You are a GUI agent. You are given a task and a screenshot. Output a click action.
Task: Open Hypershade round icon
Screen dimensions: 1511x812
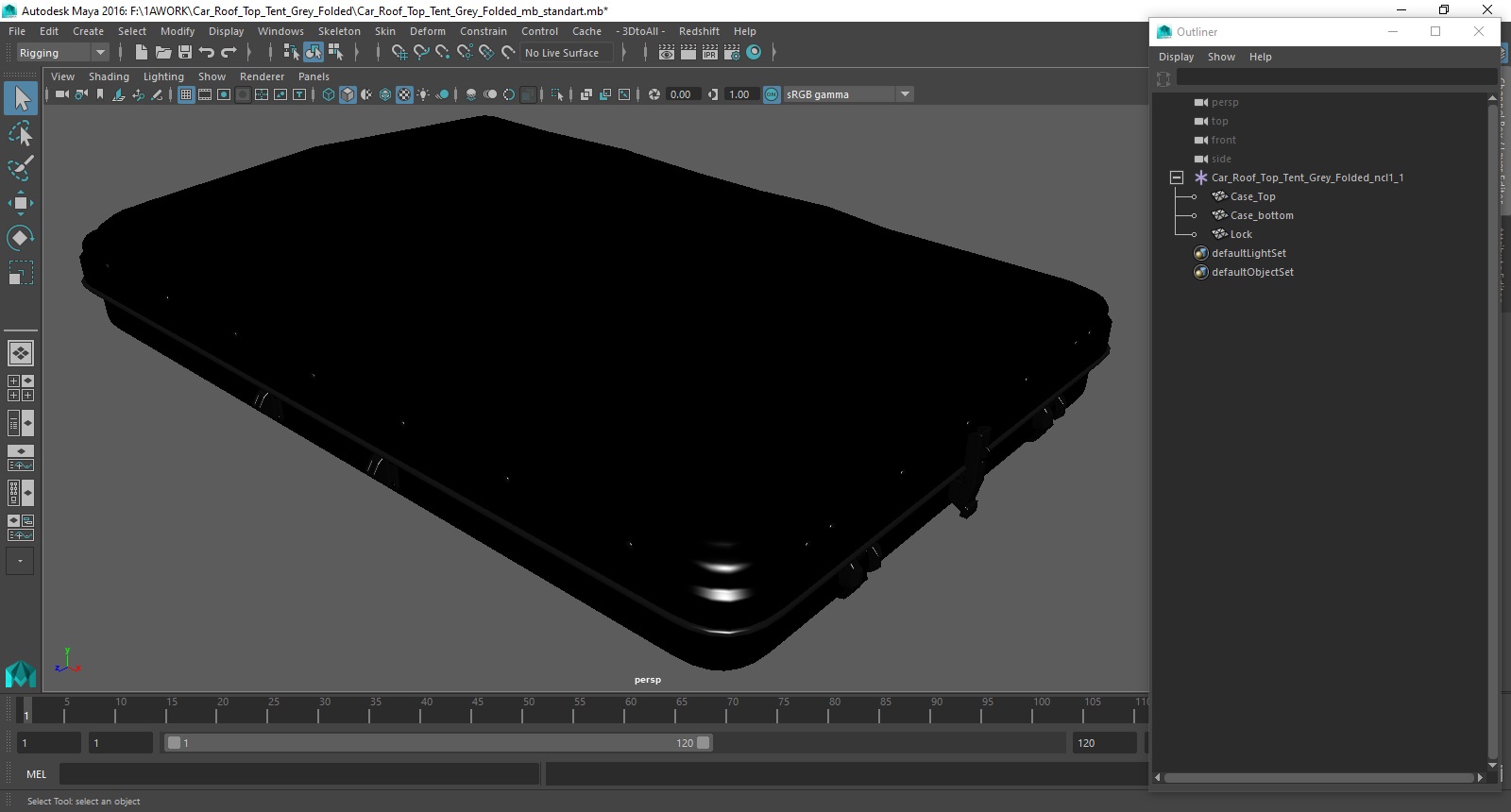coord(754,53)
